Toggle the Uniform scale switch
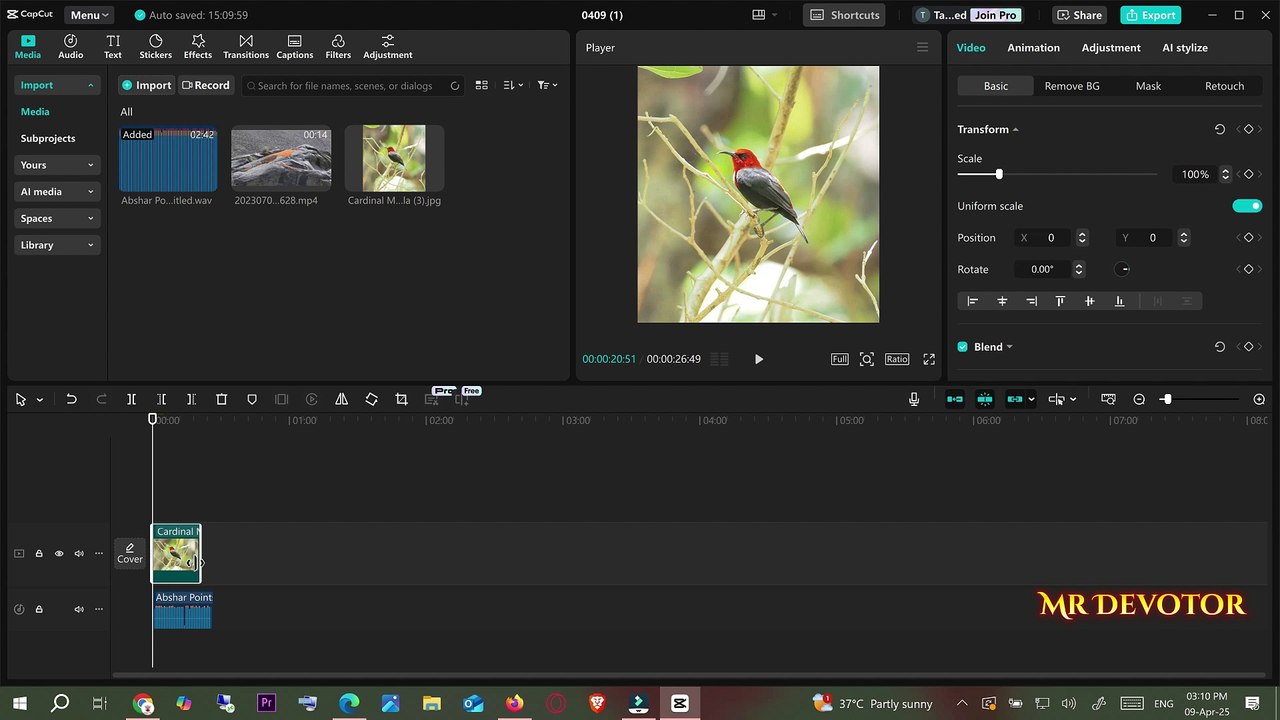The height and width of the screenshot is (720, 1280). 1247,206
